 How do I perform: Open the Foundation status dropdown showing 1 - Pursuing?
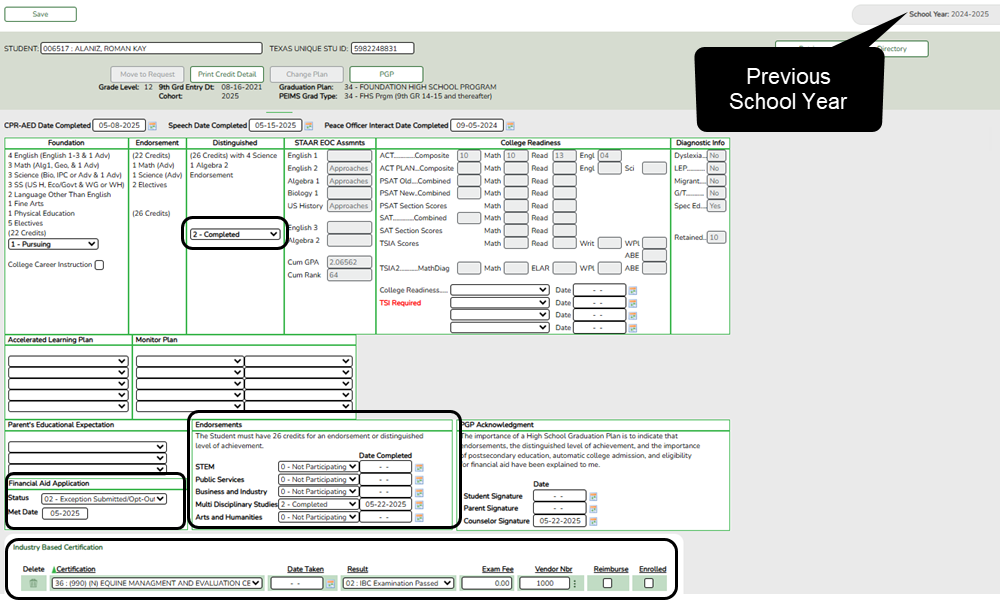52,244
